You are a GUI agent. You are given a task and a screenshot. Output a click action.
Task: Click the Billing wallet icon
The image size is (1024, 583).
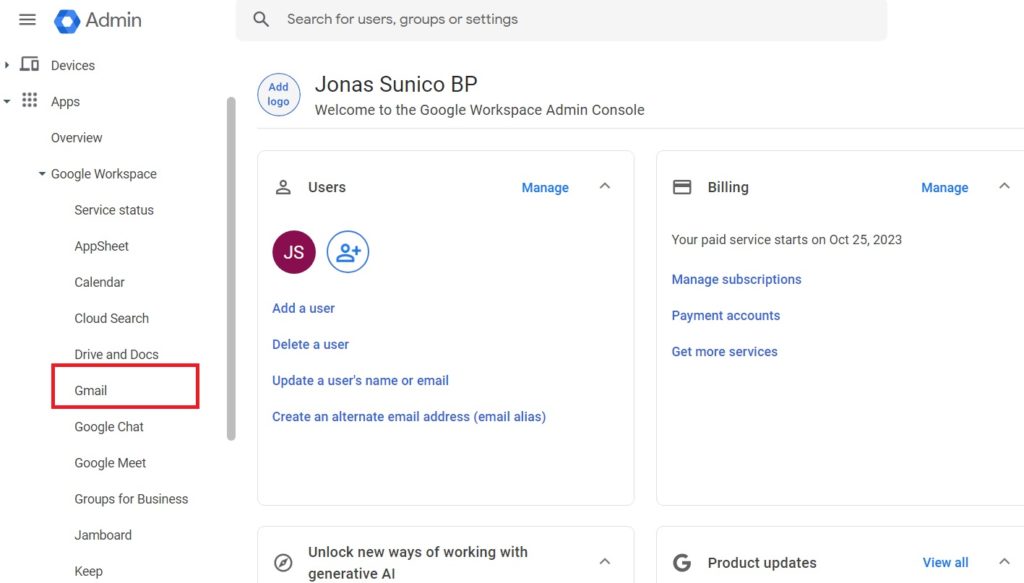pyautogui.click(x=682, y=187)
